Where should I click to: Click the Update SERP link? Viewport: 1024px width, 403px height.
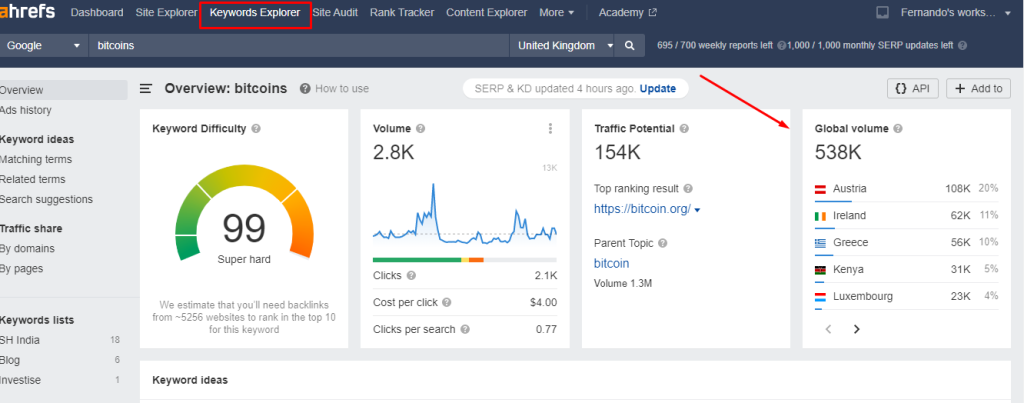click(x=657, y=89)
